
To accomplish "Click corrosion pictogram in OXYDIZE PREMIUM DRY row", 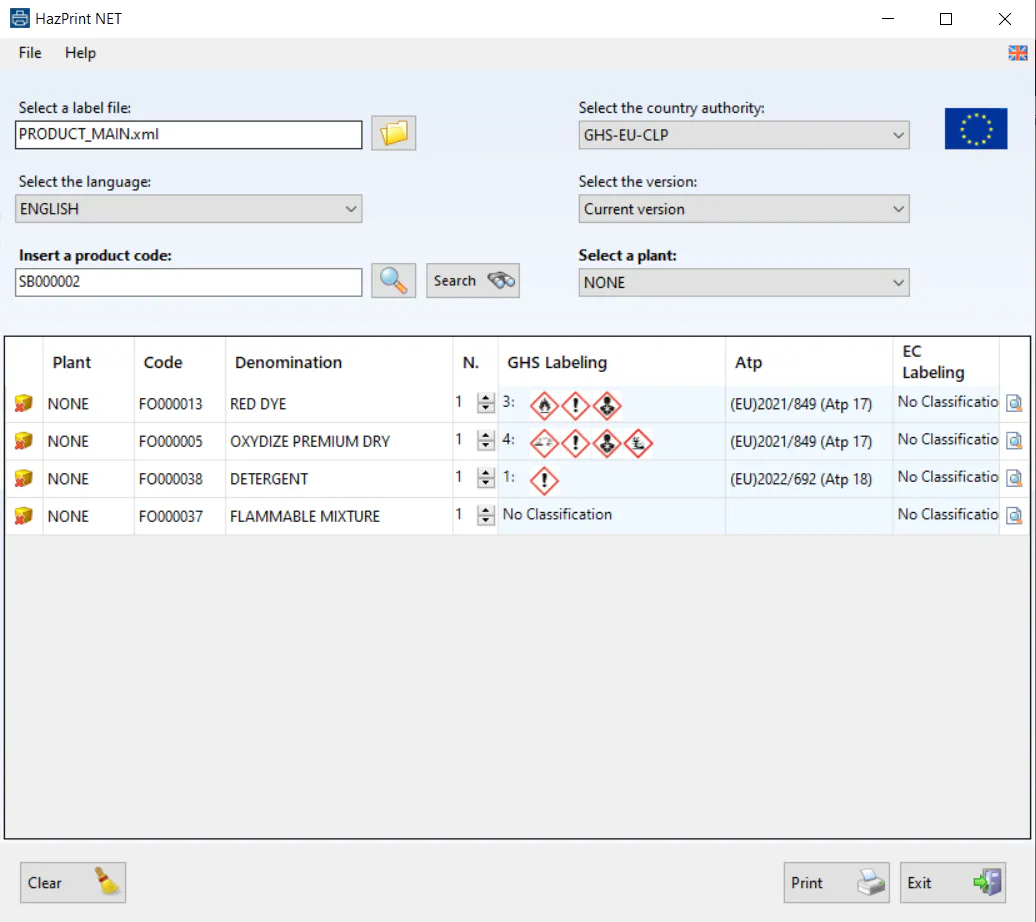I will [544, 443].
